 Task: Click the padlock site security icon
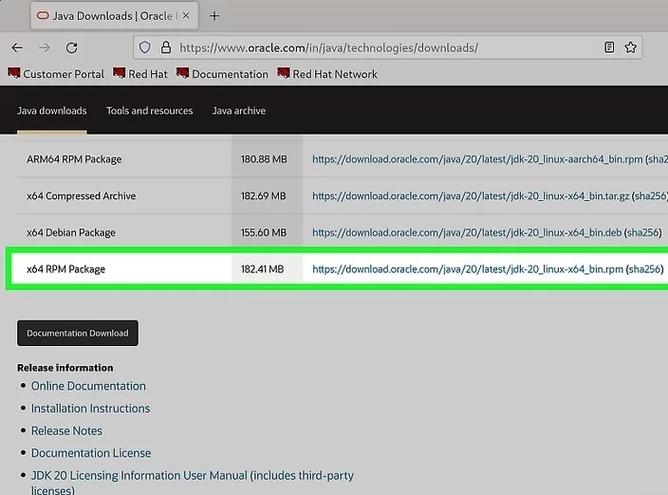pyautogui.click(x=166, y=47)
